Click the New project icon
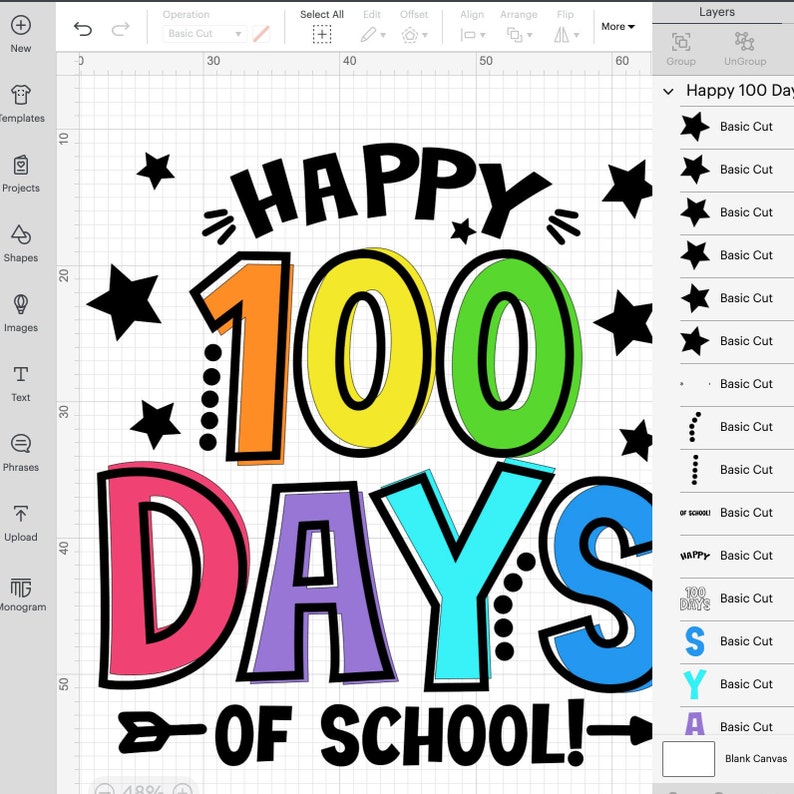The width and height of the screenshot is (794, 794). coord(21,25)
